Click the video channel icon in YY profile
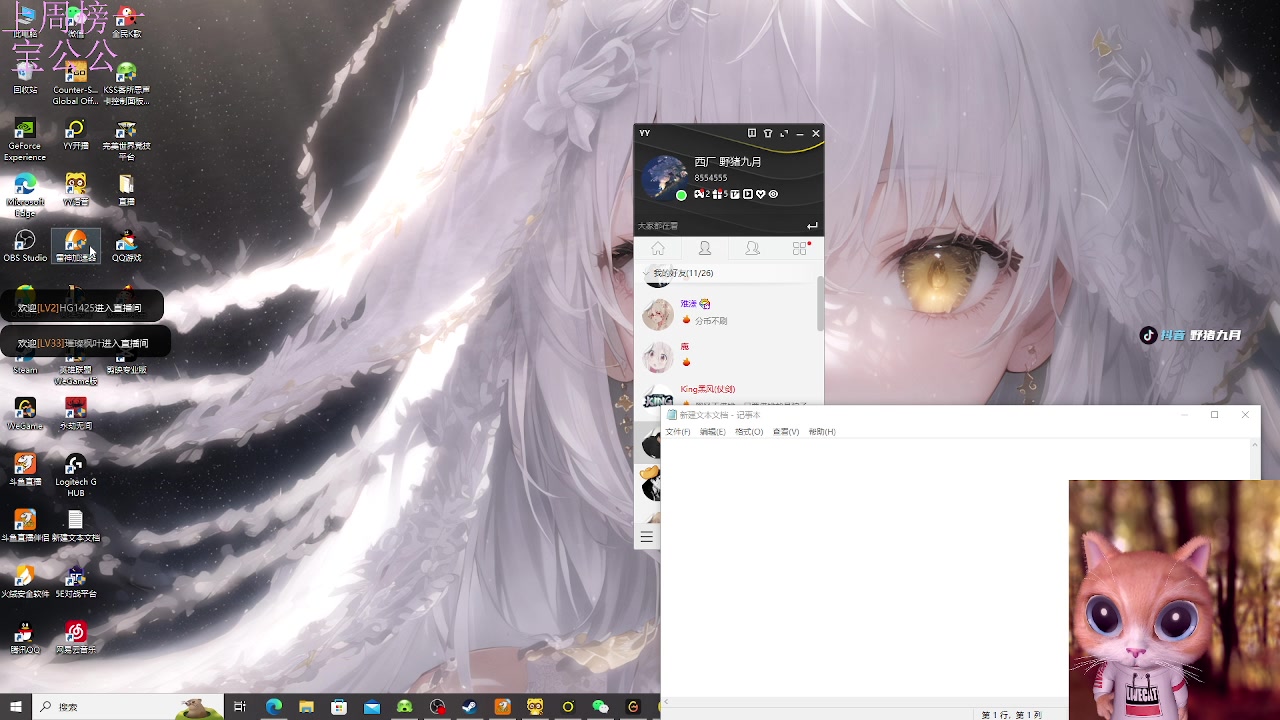The width and height of the screenshot is (1280, 720). pyautogui.click(x=747, y=194)
